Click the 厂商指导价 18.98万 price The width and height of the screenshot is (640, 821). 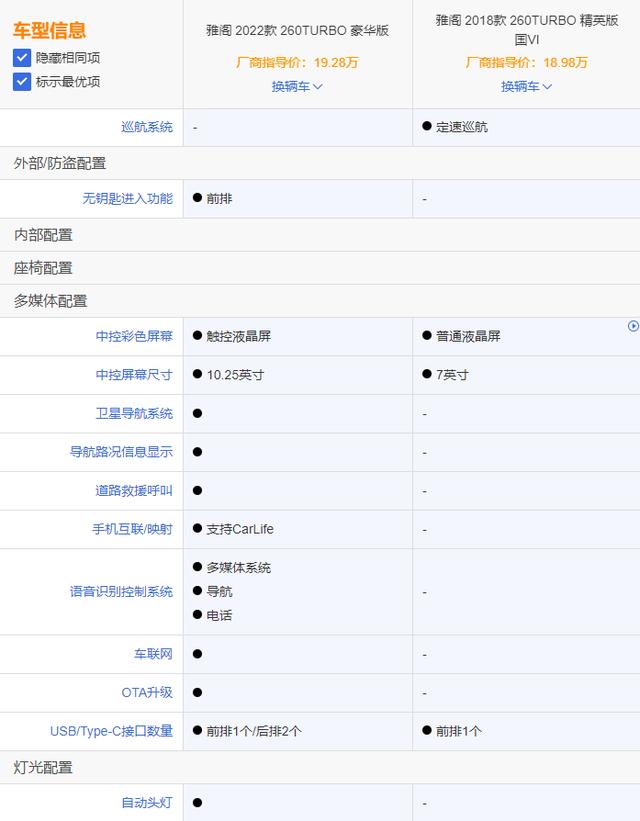(x=526, y=63)
